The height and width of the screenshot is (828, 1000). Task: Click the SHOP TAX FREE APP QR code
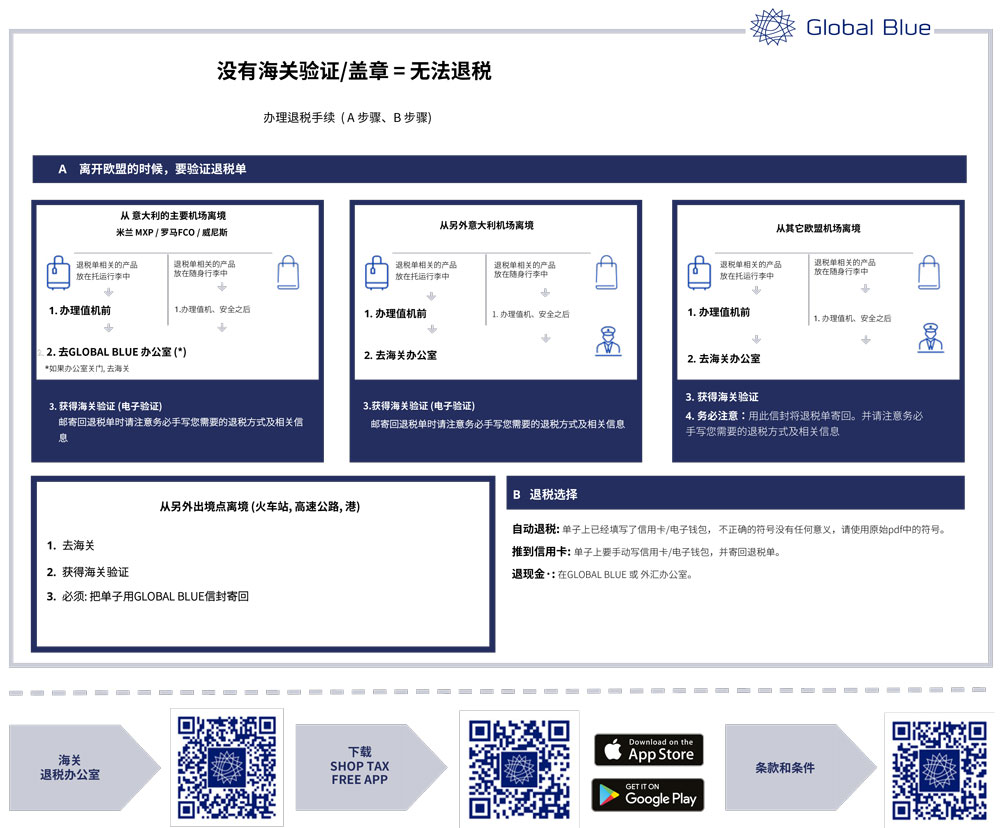[x=519, y=769]
